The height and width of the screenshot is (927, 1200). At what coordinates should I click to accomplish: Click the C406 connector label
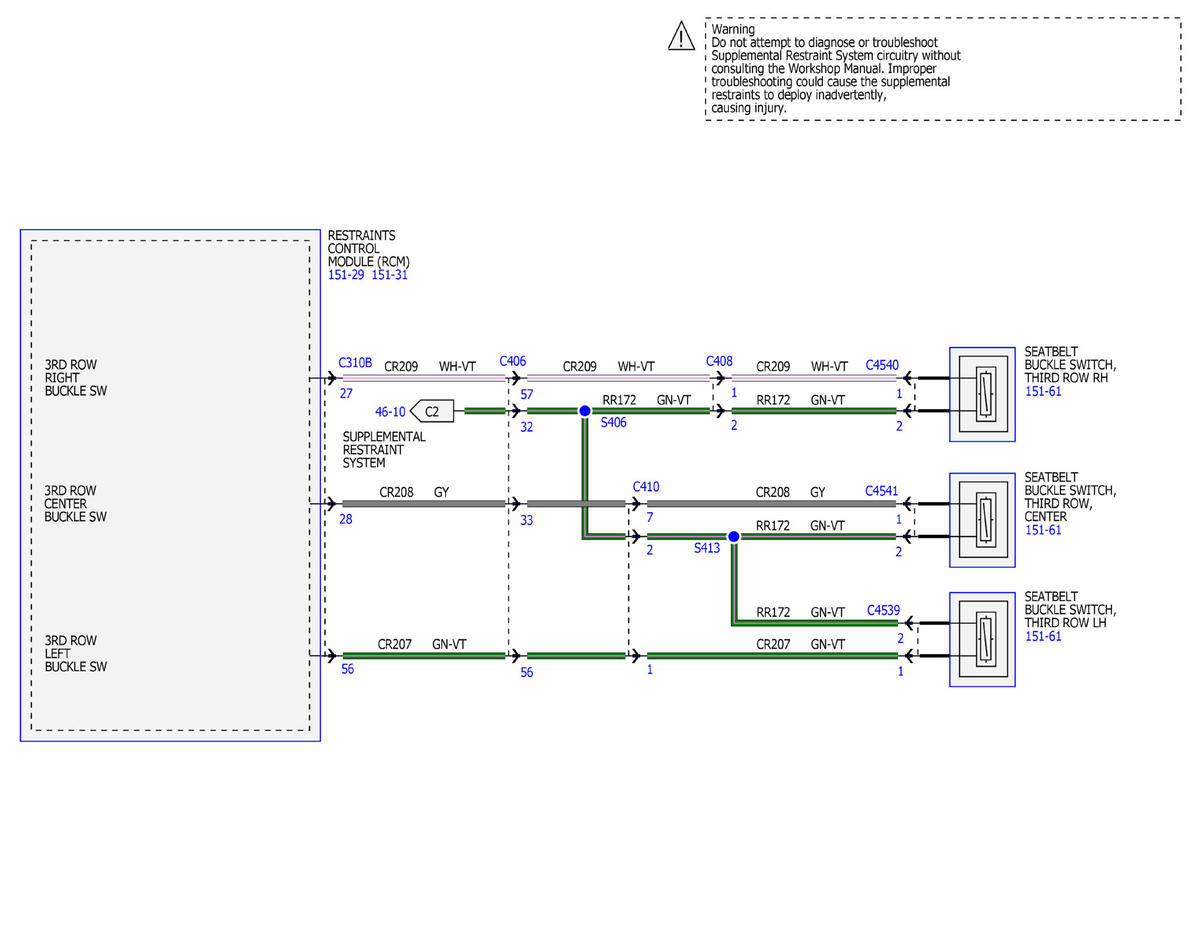tap(513, 361)
